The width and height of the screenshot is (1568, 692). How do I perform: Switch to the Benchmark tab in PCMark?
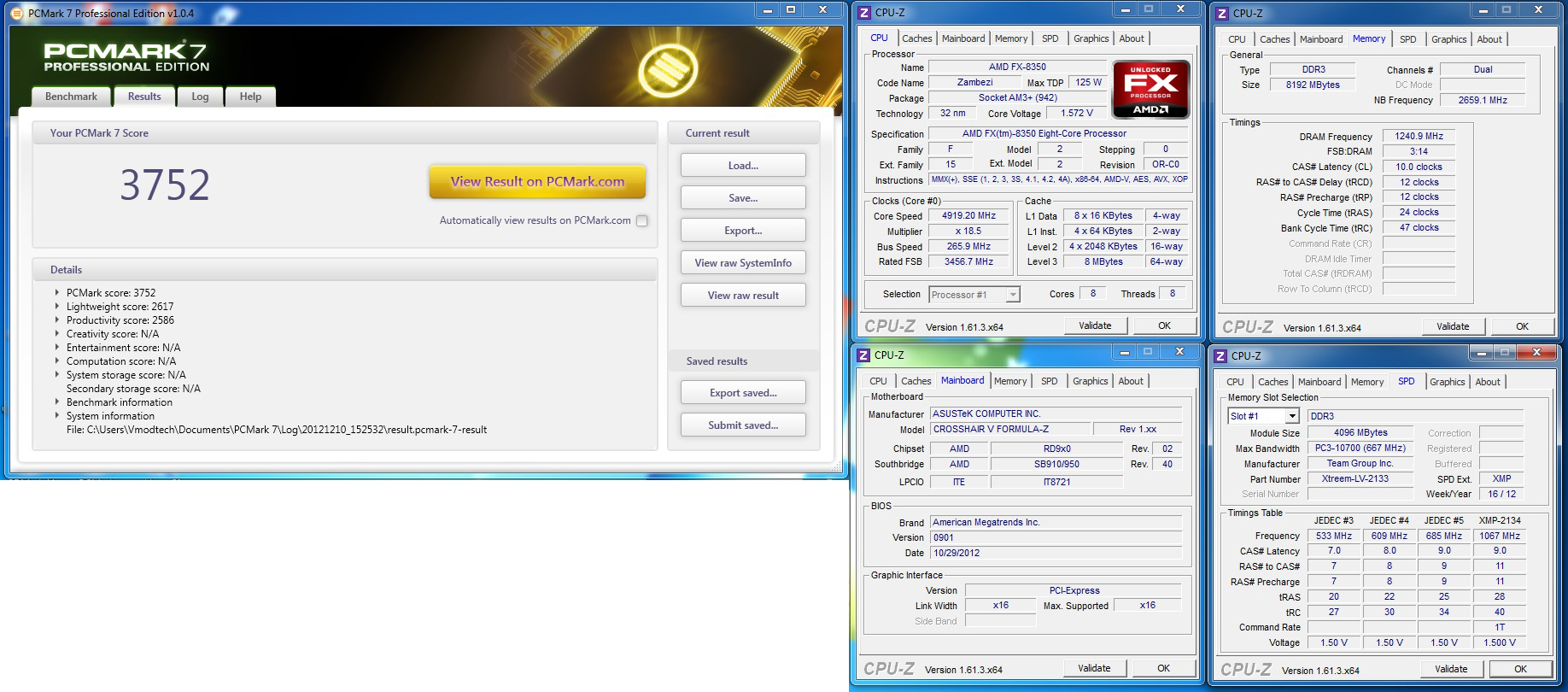[71, 97]
